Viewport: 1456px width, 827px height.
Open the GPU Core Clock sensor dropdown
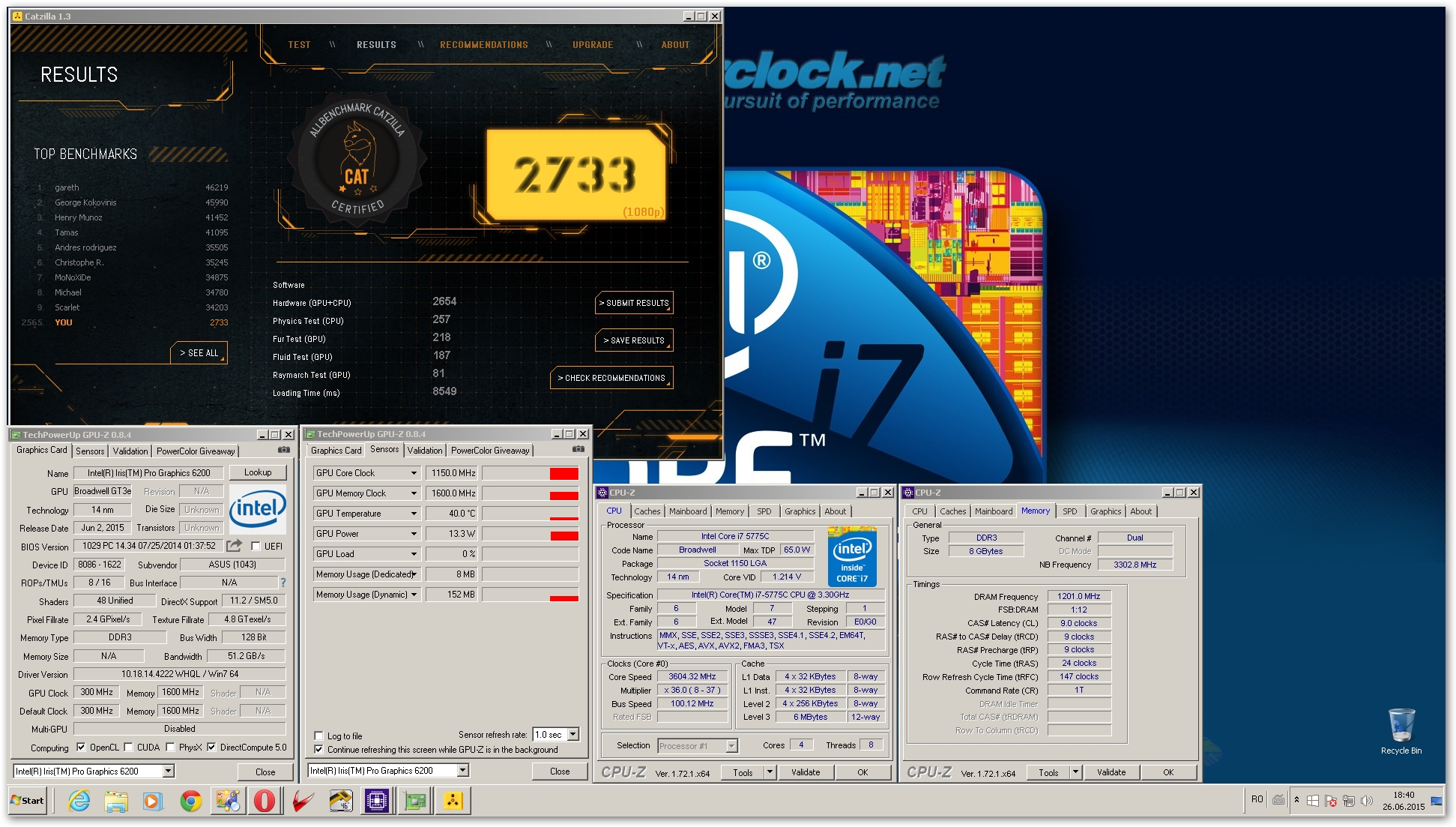(414, 473)
